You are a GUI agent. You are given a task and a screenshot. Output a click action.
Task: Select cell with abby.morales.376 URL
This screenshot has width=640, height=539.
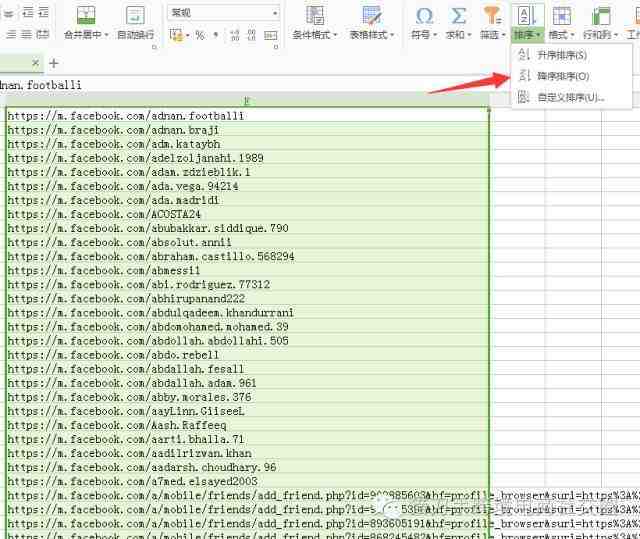tap(247, 397)
